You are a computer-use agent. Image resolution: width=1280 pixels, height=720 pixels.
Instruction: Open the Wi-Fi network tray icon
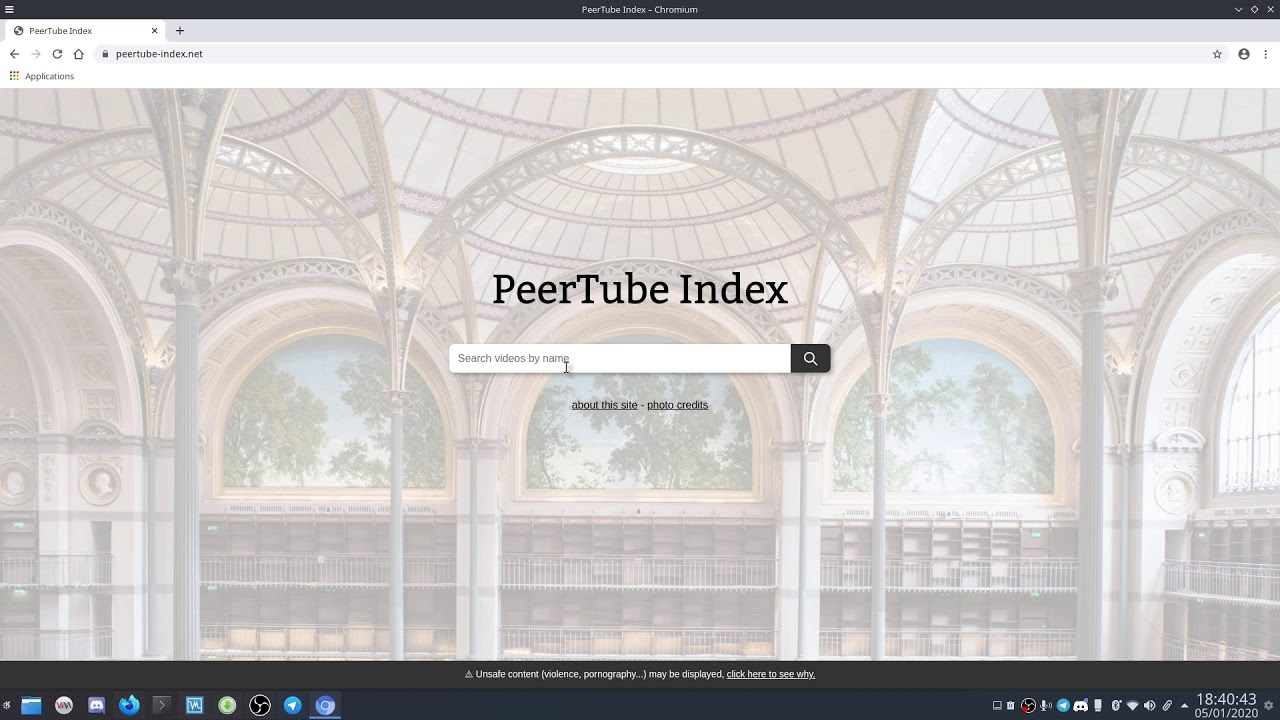pos(1132,706)
